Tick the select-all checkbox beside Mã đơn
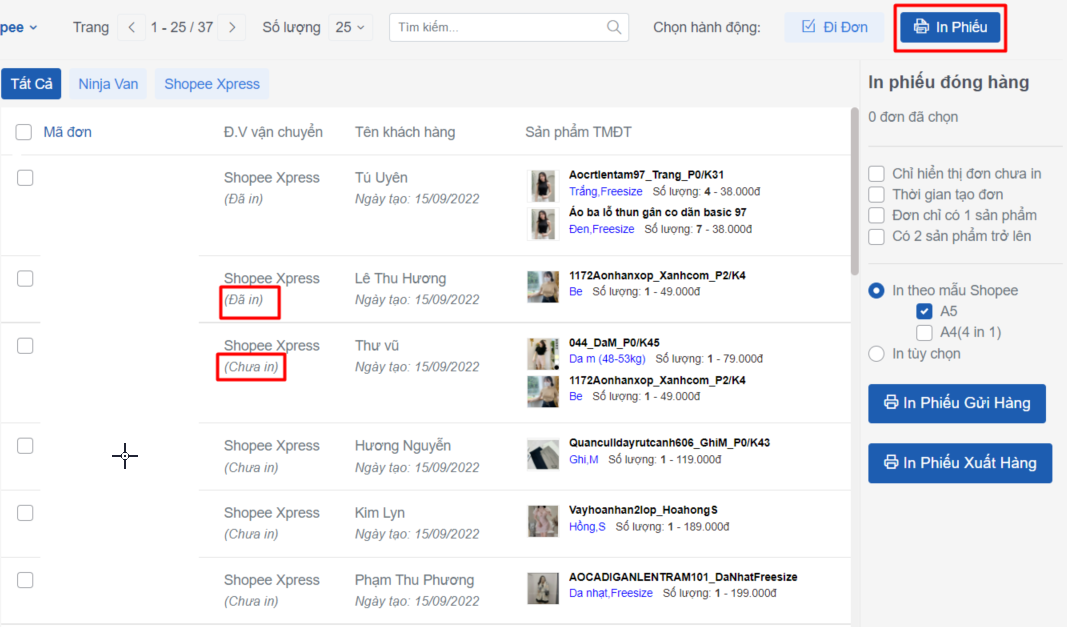The height and width of the screenshot is (627, 1067). (24, 132)
